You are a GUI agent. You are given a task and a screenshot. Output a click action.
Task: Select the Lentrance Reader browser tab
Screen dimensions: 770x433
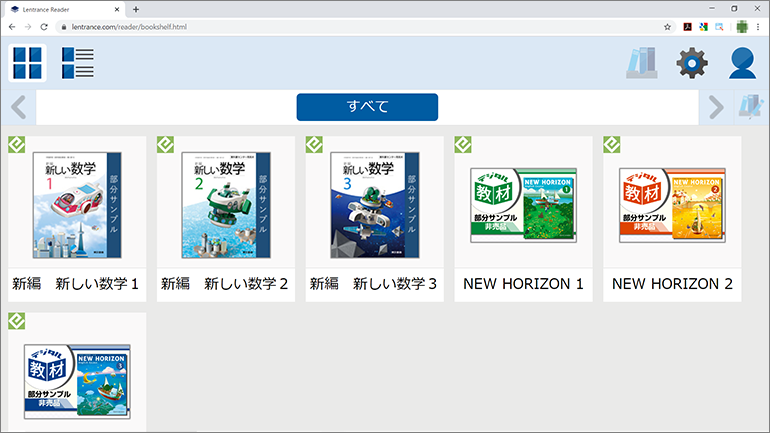pyautogui.click(x=63, y=9)
